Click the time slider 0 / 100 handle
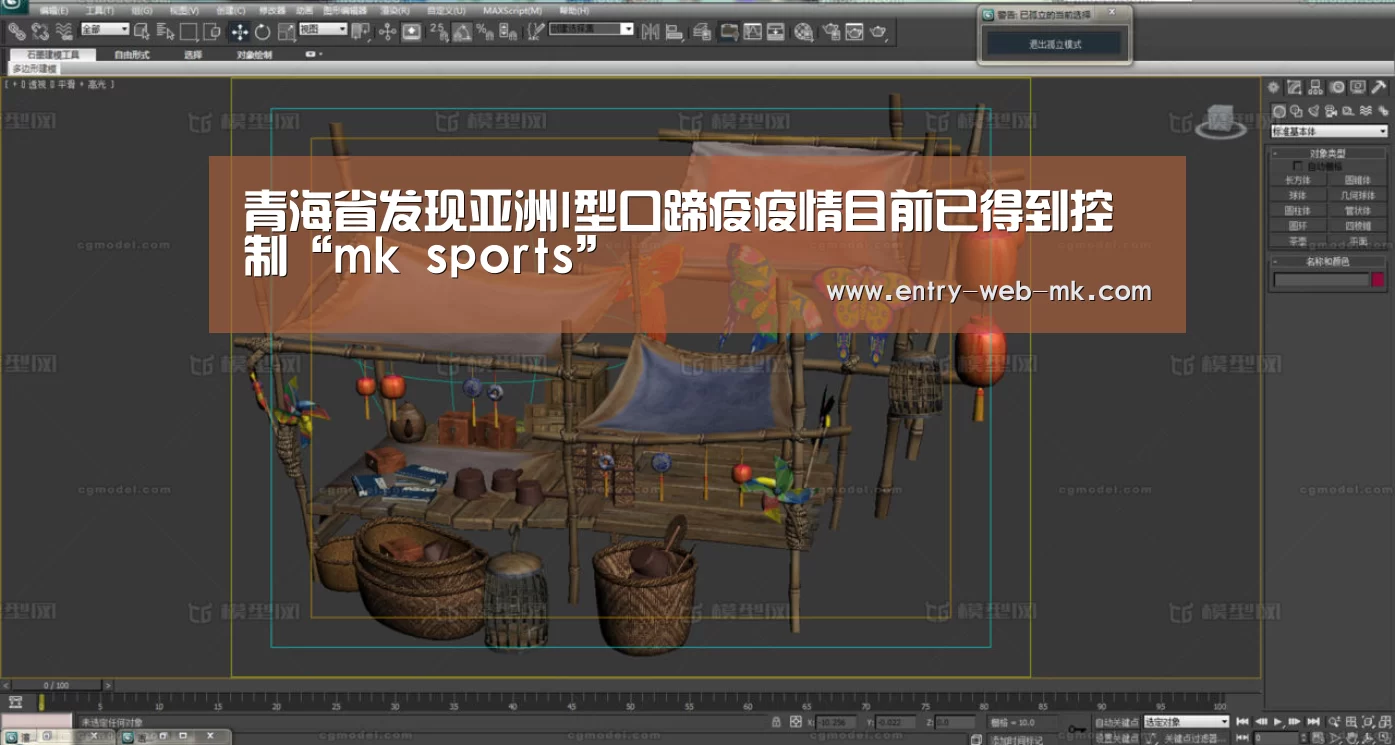 (56, 685)
